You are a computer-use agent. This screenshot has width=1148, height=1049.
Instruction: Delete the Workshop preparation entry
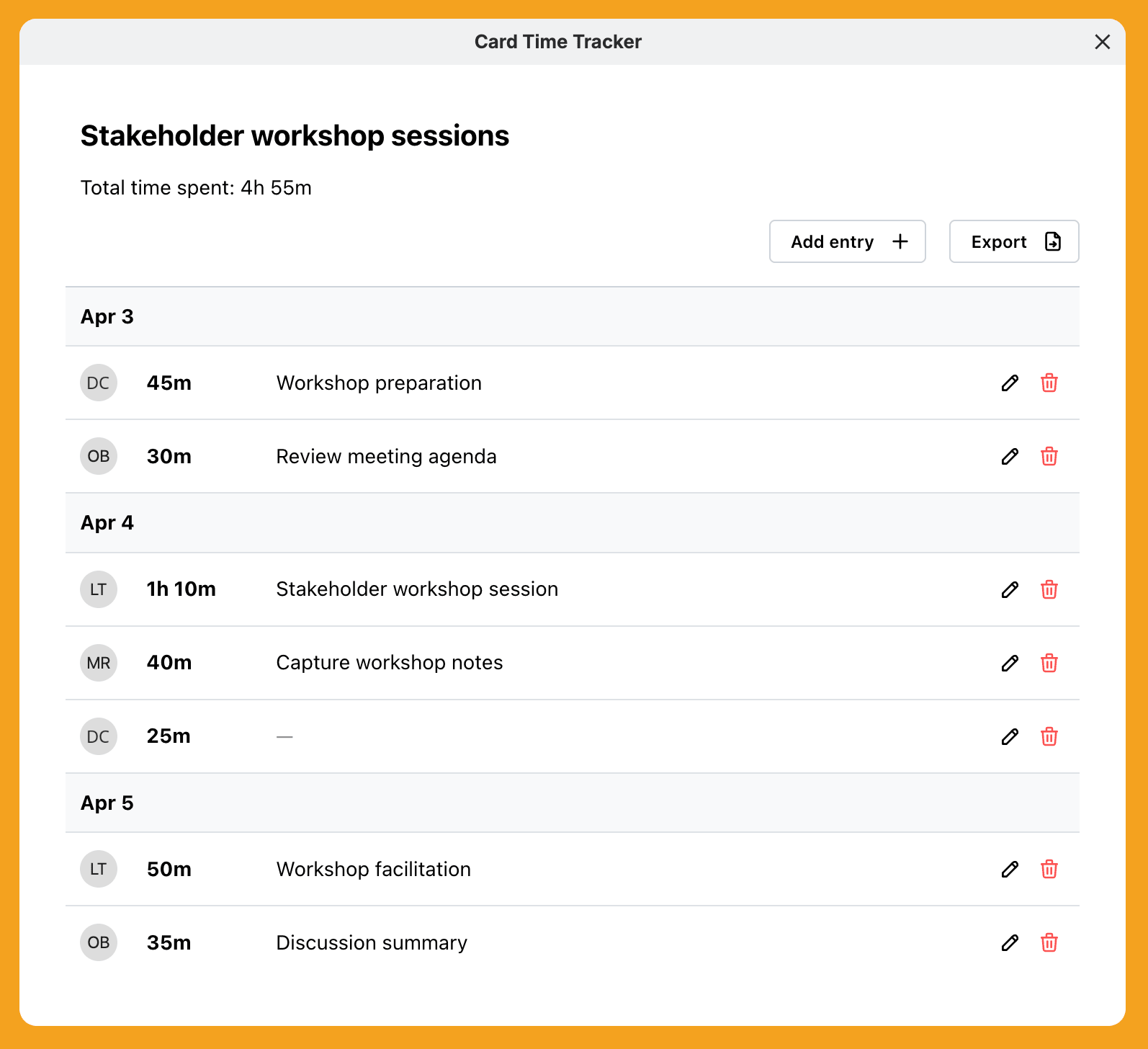[x=1049, y=383]
